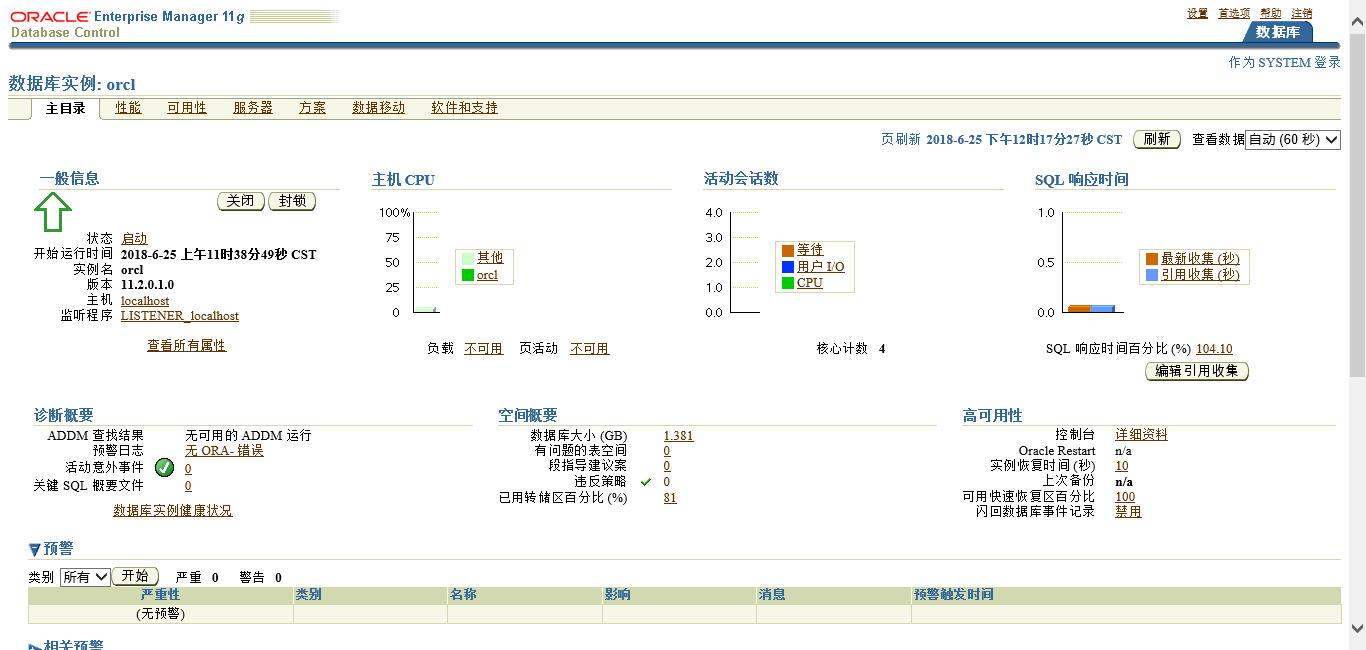Switch to the 性能 tab
The image size is (1366, 650).
tap(128, 108)
